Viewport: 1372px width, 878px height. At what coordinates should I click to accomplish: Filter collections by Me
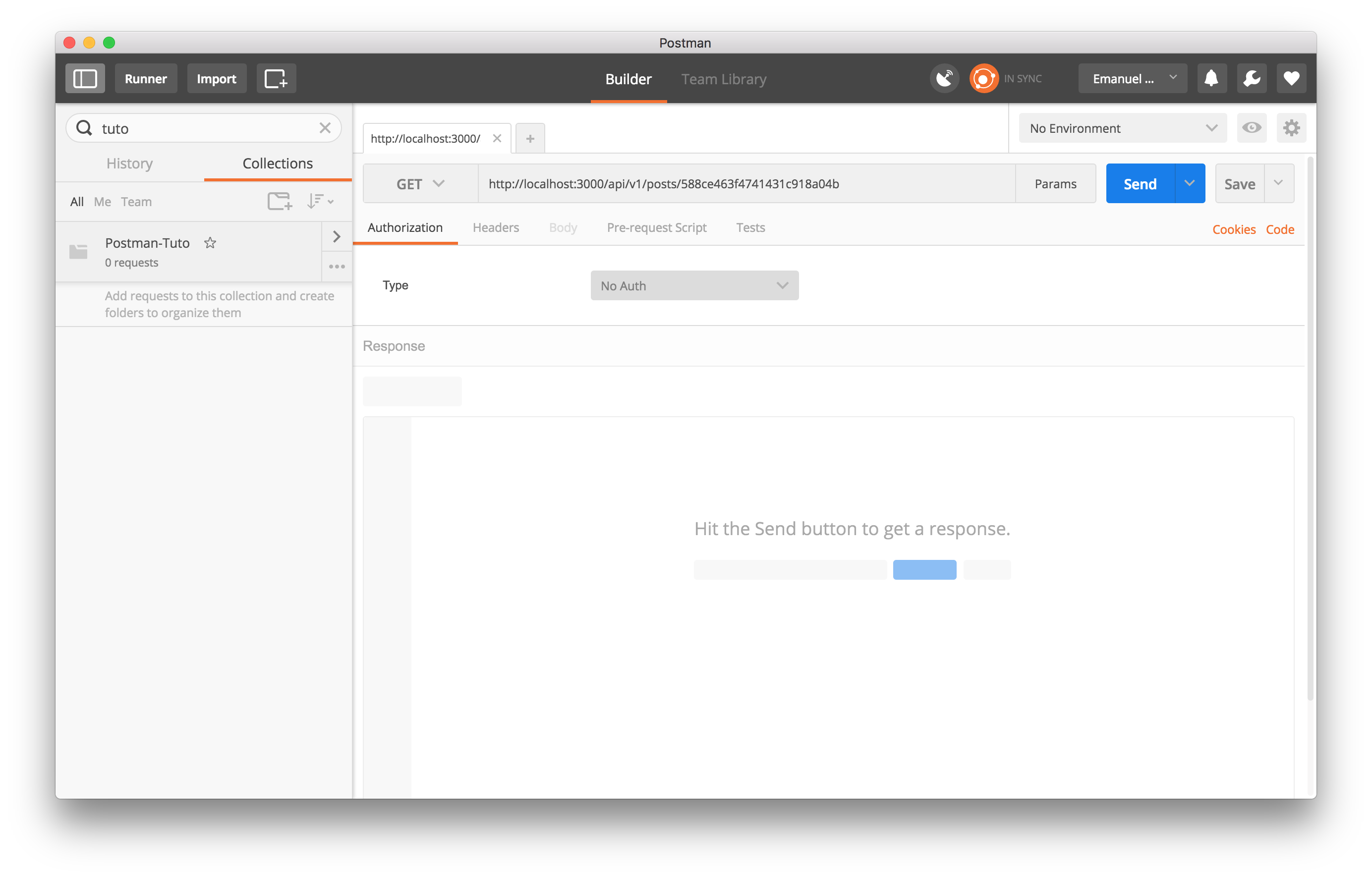(x=102, y=201)
